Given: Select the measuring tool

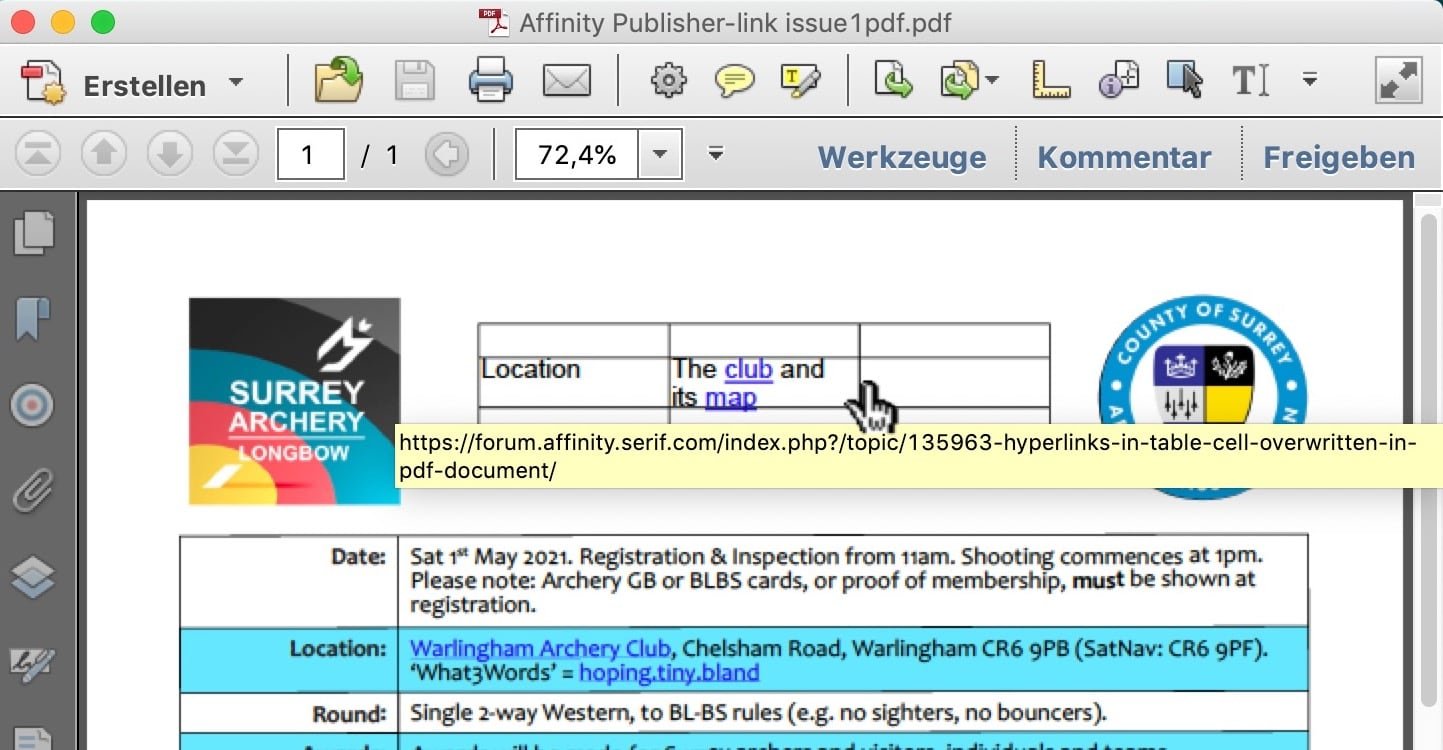Looking at the screenshot, I should pos(1050,80).
